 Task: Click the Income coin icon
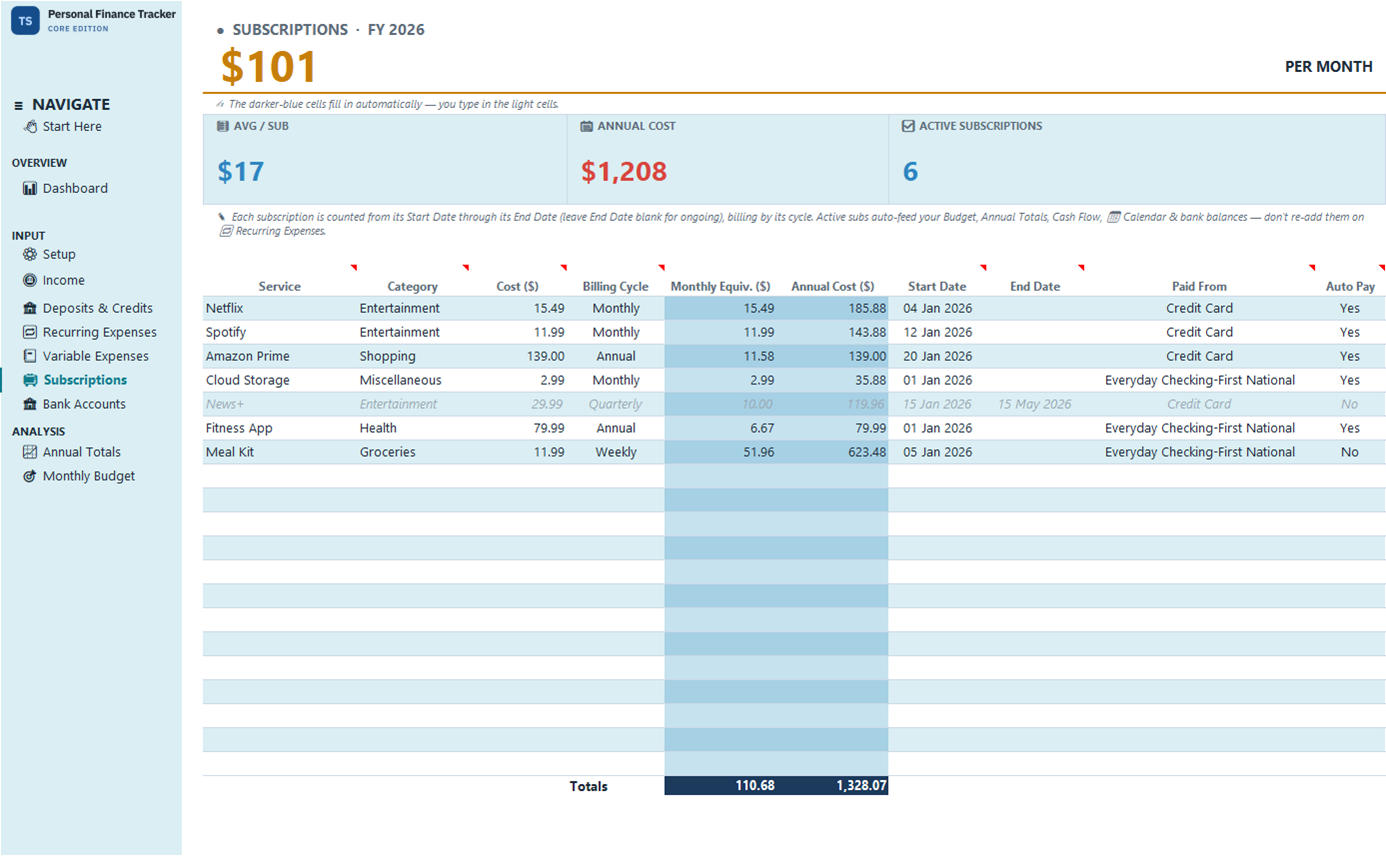coord(30,281)
